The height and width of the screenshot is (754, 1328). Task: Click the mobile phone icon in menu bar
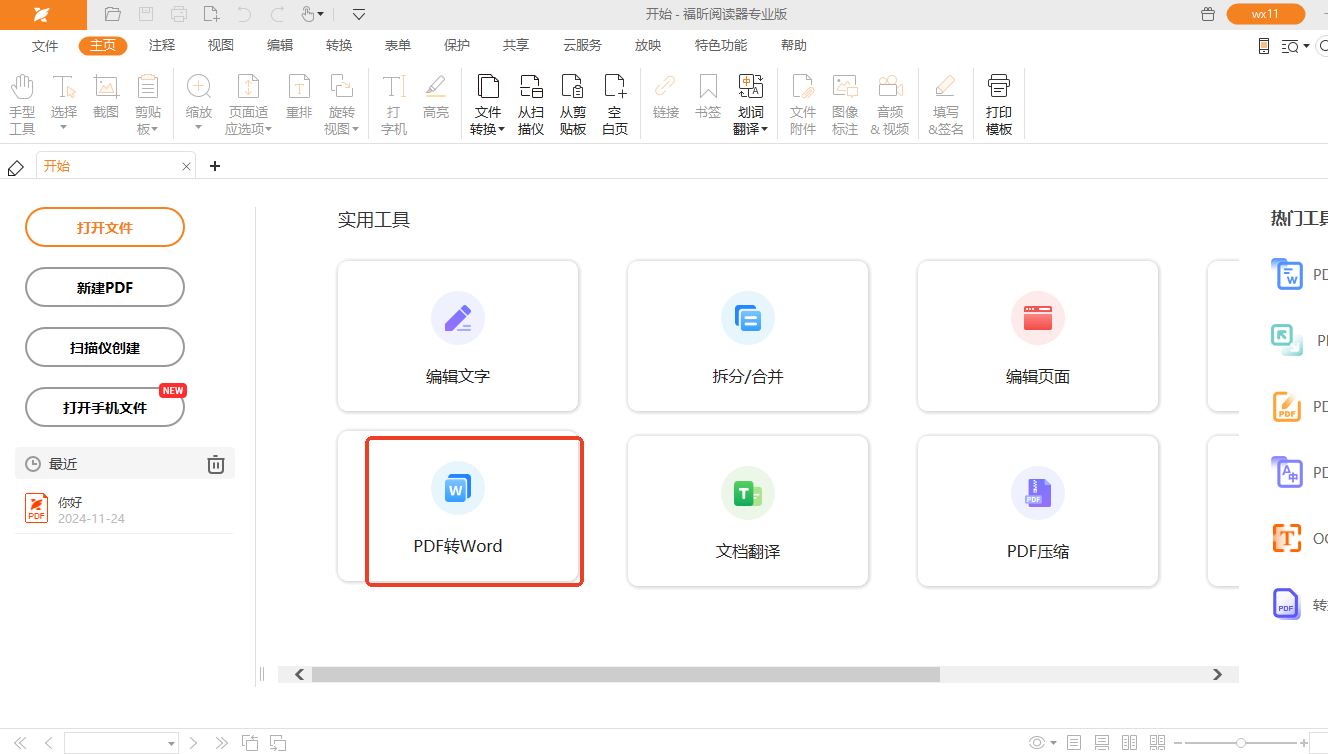point(1263,46)
